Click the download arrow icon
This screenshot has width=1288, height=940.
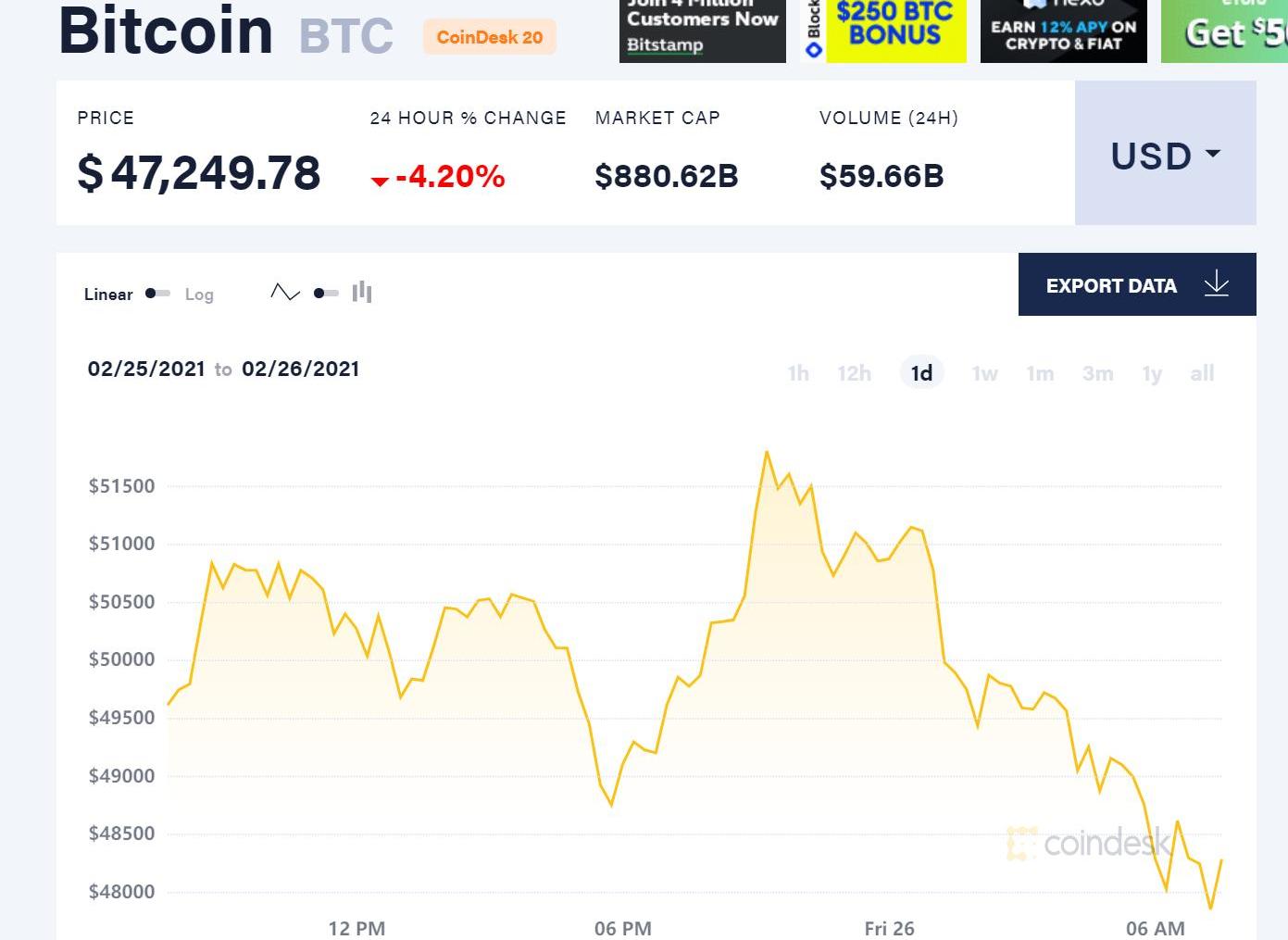pos(1216,284)
